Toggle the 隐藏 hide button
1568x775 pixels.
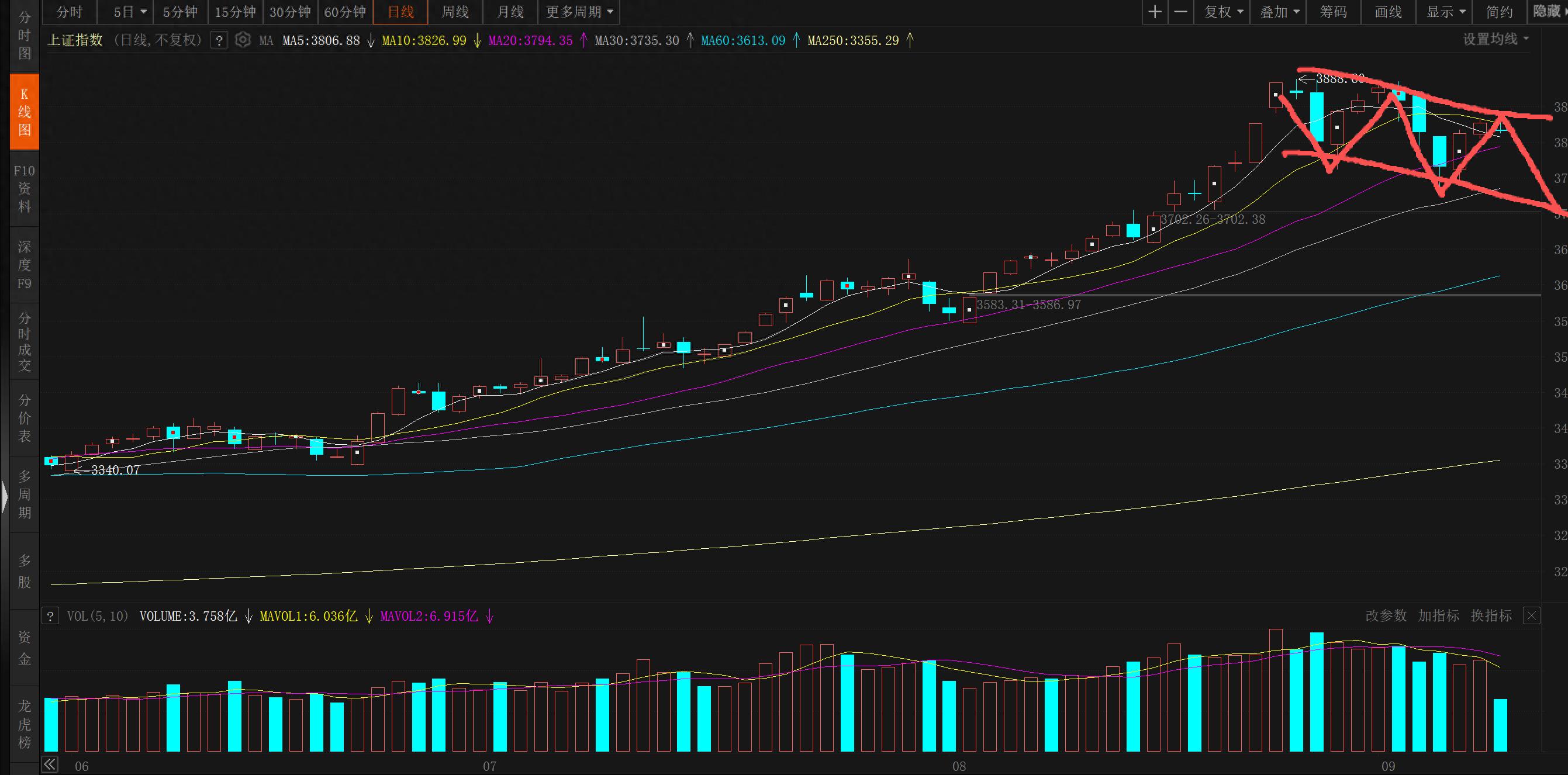click(x=1547, y=12)
